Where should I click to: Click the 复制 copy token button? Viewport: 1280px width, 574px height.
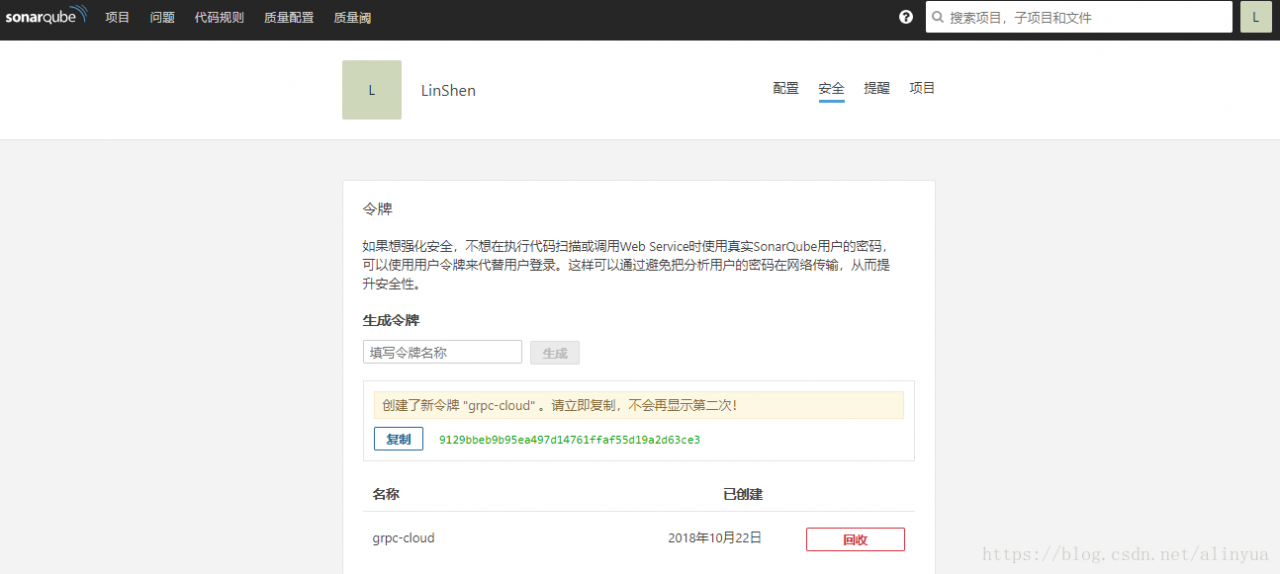click(398, 439)
